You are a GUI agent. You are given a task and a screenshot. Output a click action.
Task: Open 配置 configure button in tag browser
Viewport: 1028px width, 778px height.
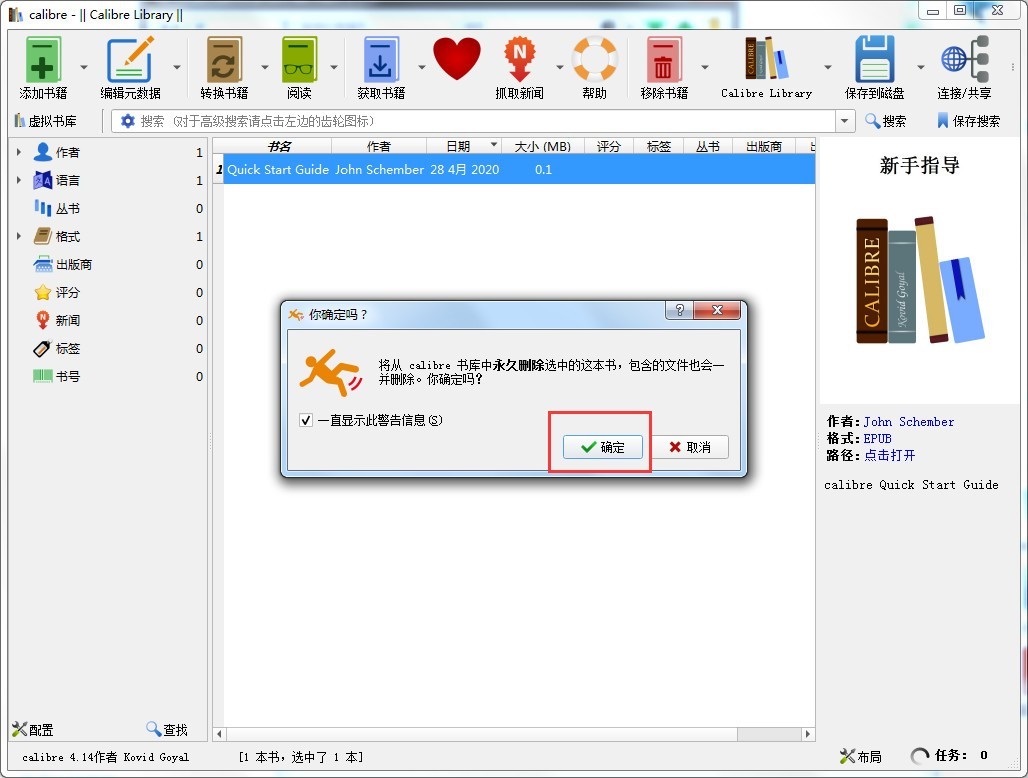[x=33, y=729]
